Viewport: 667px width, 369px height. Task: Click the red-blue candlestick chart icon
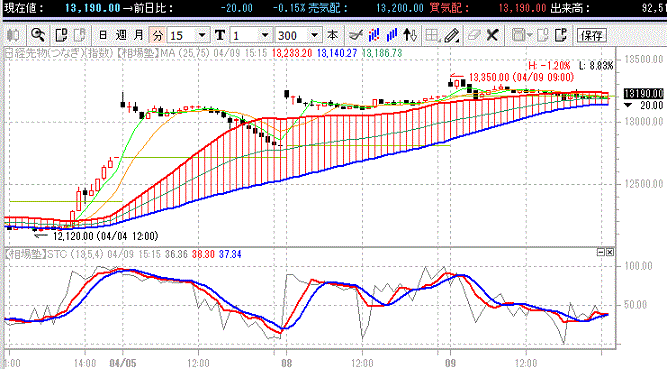click(374, 35)
